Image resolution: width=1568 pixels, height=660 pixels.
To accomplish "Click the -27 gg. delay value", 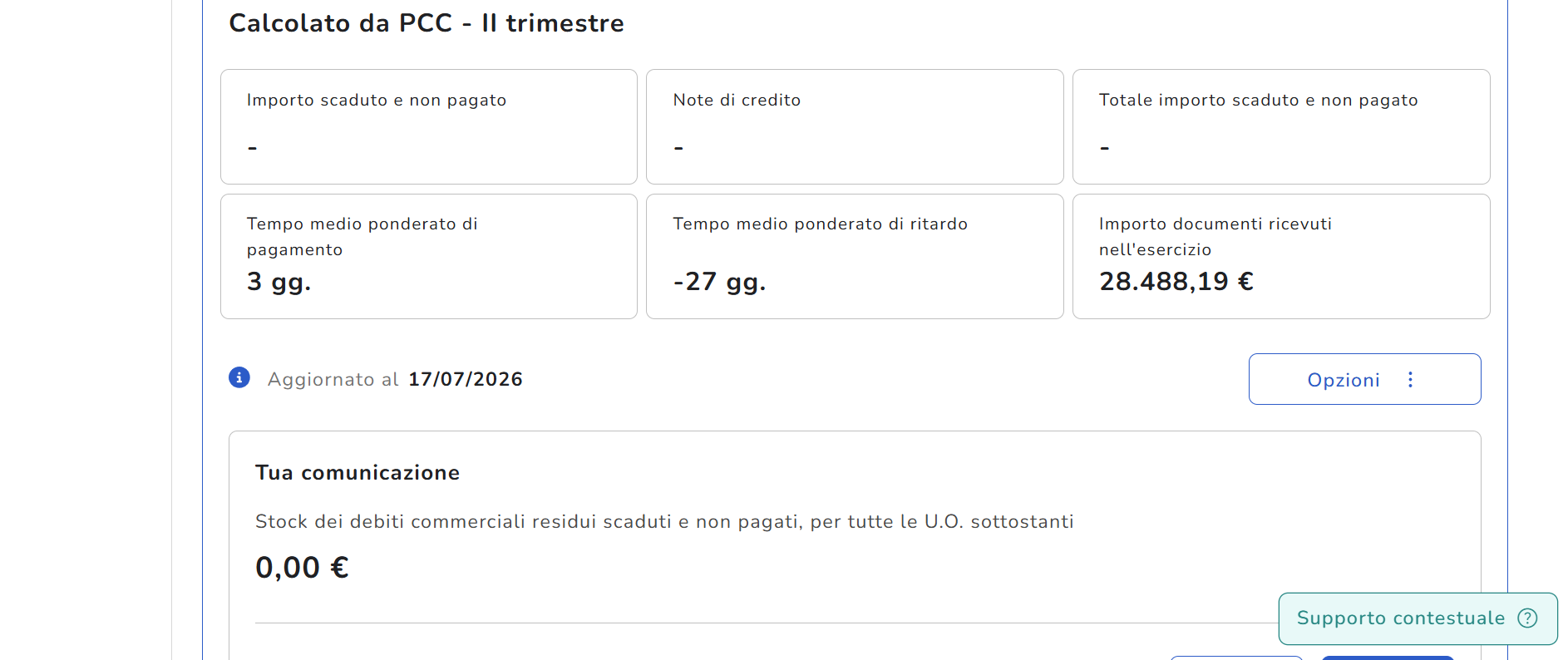I will (719, 282).
